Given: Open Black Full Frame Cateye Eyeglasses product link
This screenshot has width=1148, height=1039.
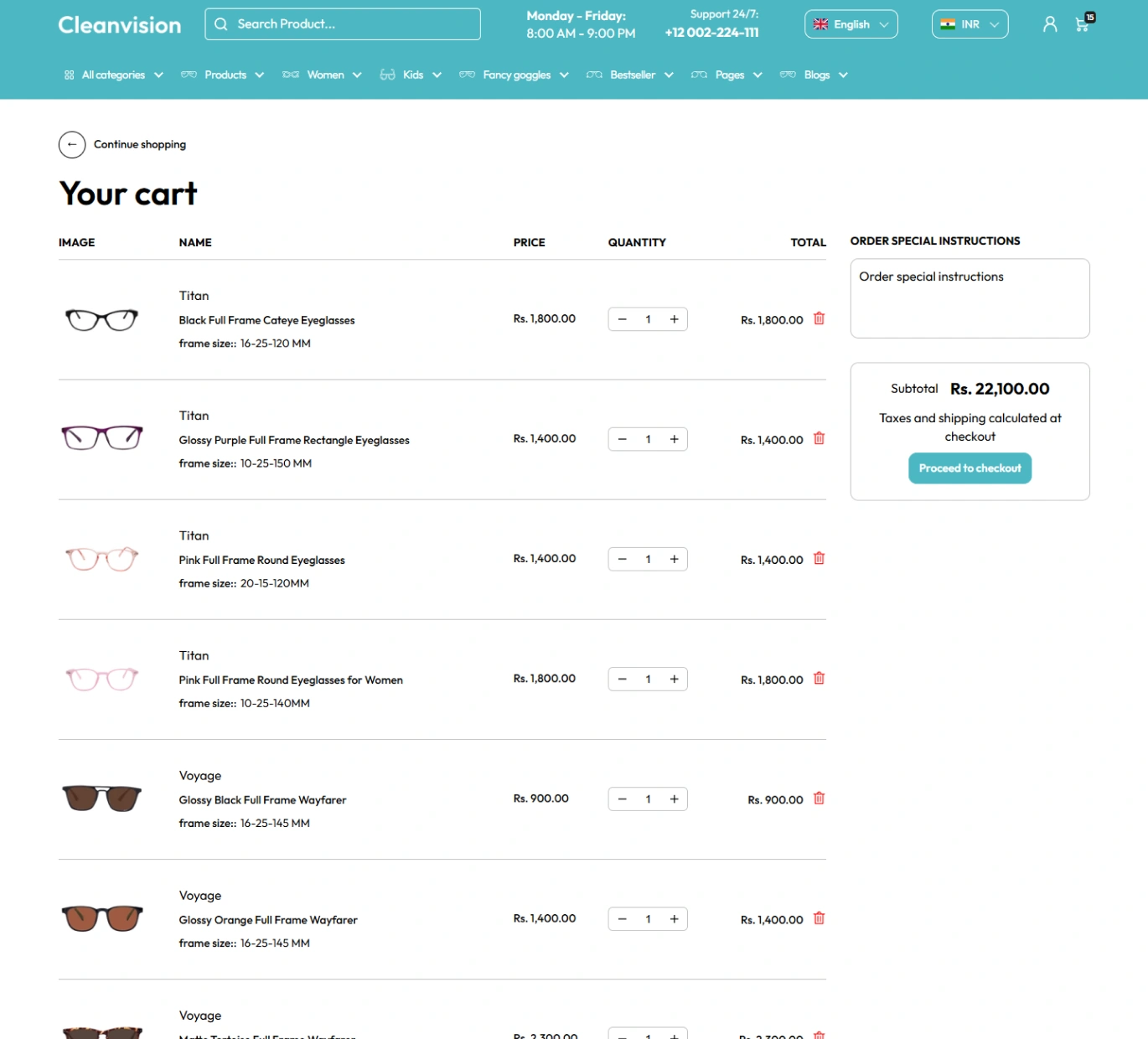Looking at the screenshot, I should [x=266, y=320].
